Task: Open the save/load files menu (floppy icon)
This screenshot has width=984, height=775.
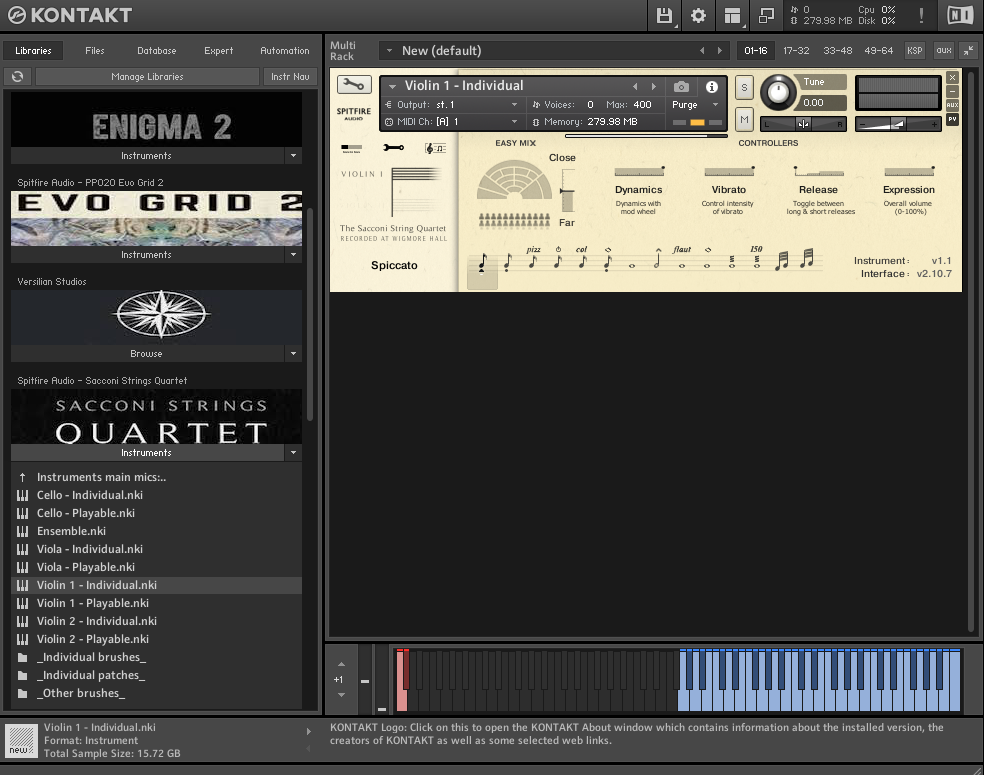Action: click(x=664, y=16)
